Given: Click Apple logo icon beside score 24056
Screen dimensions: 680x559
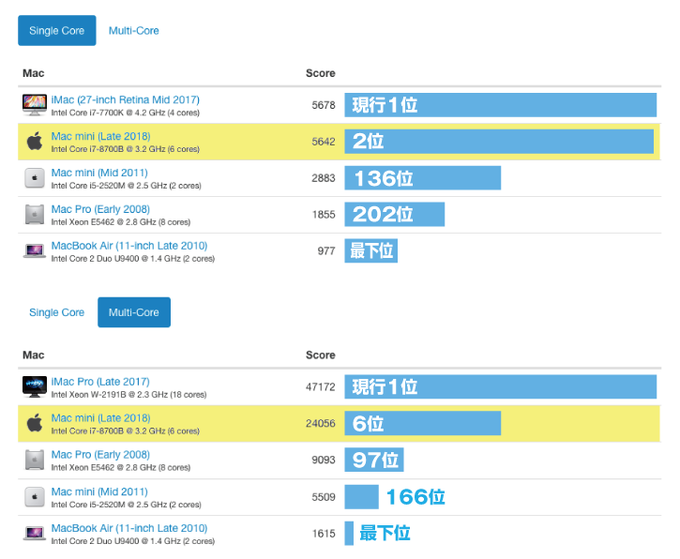Looking at the screenshot, I should [35, 423].
